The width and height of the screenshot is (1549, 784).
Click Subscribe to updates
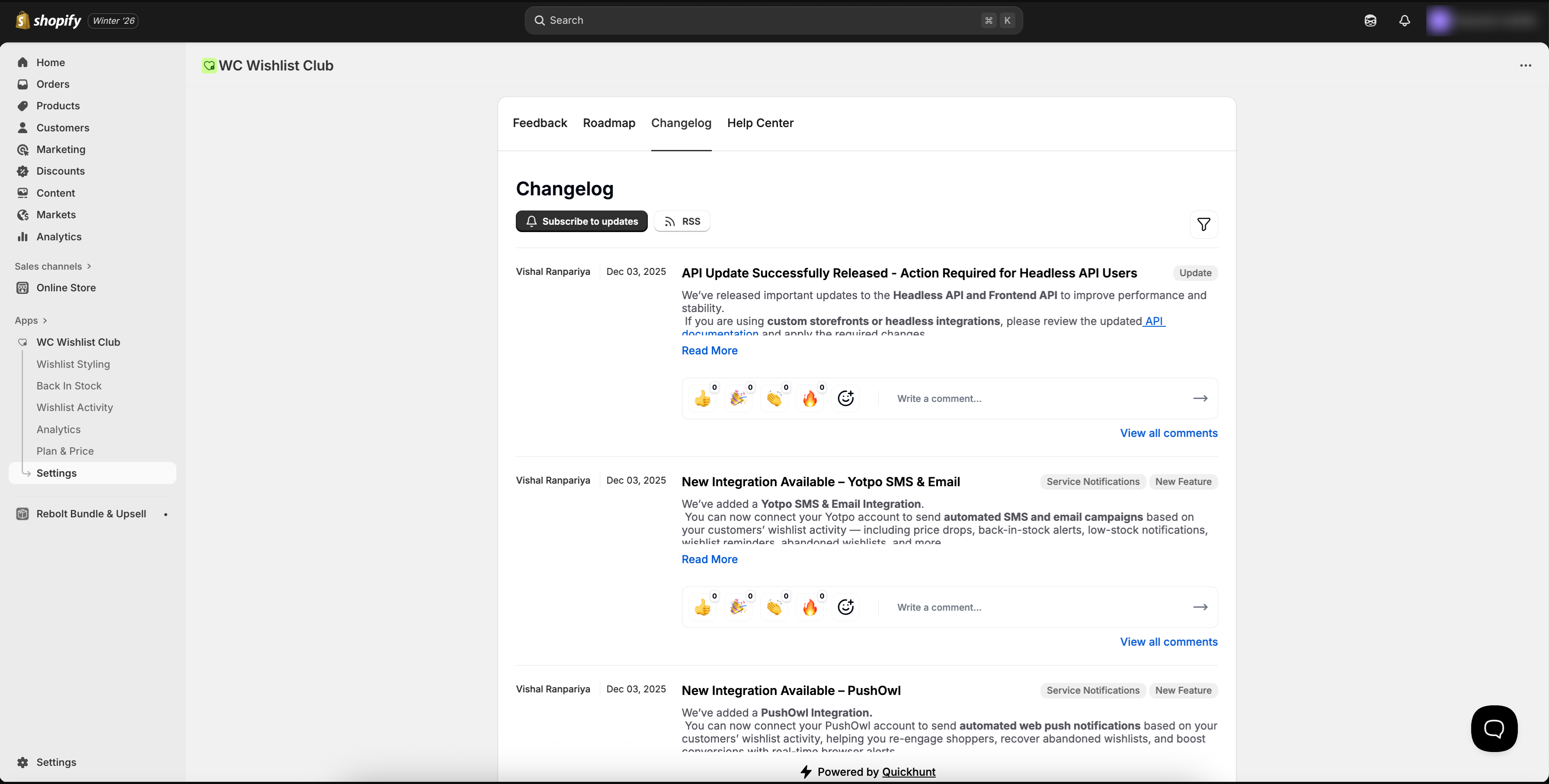point(581,221)
